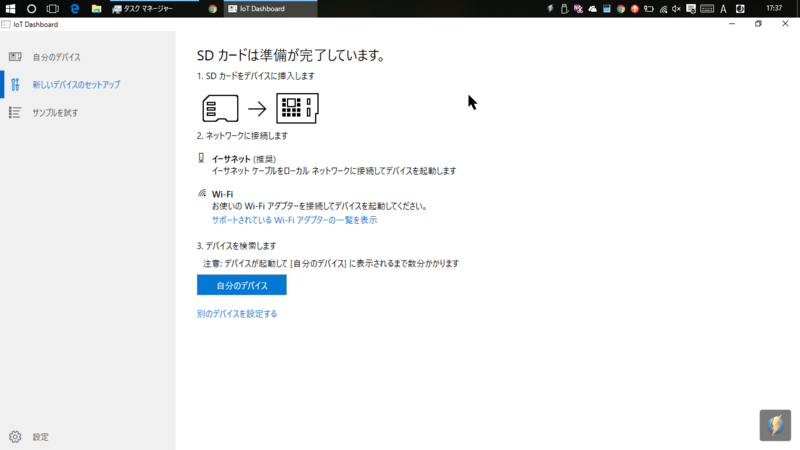Open Chrome from the taskbar
800x450 pixels.
(x=212, y=9)
